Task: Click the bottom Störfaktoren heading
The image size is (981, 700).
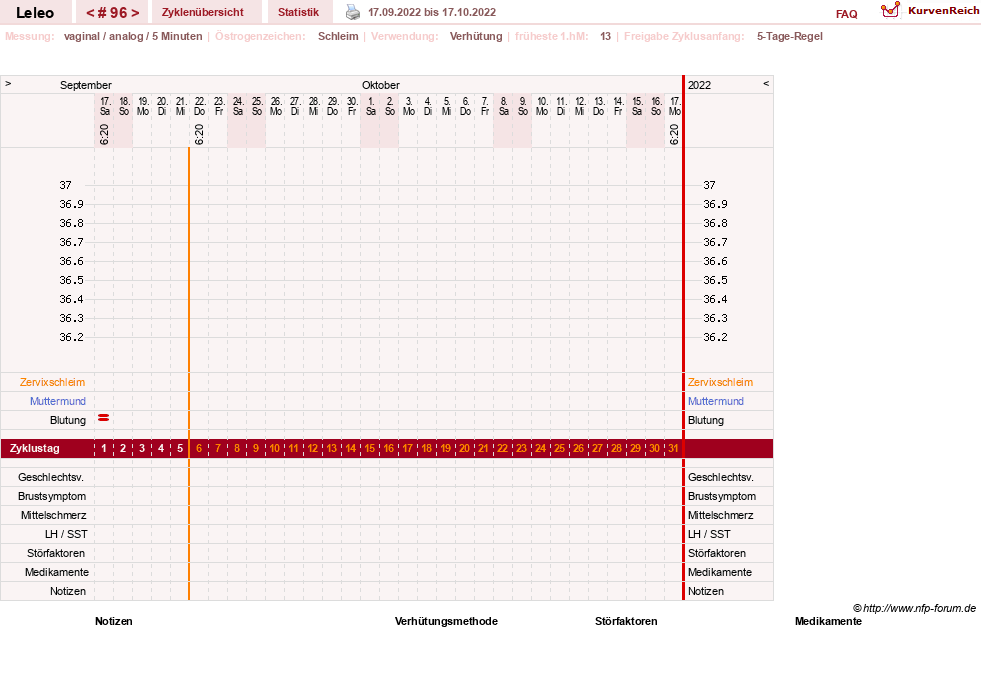Action: [x=626, y=621]
